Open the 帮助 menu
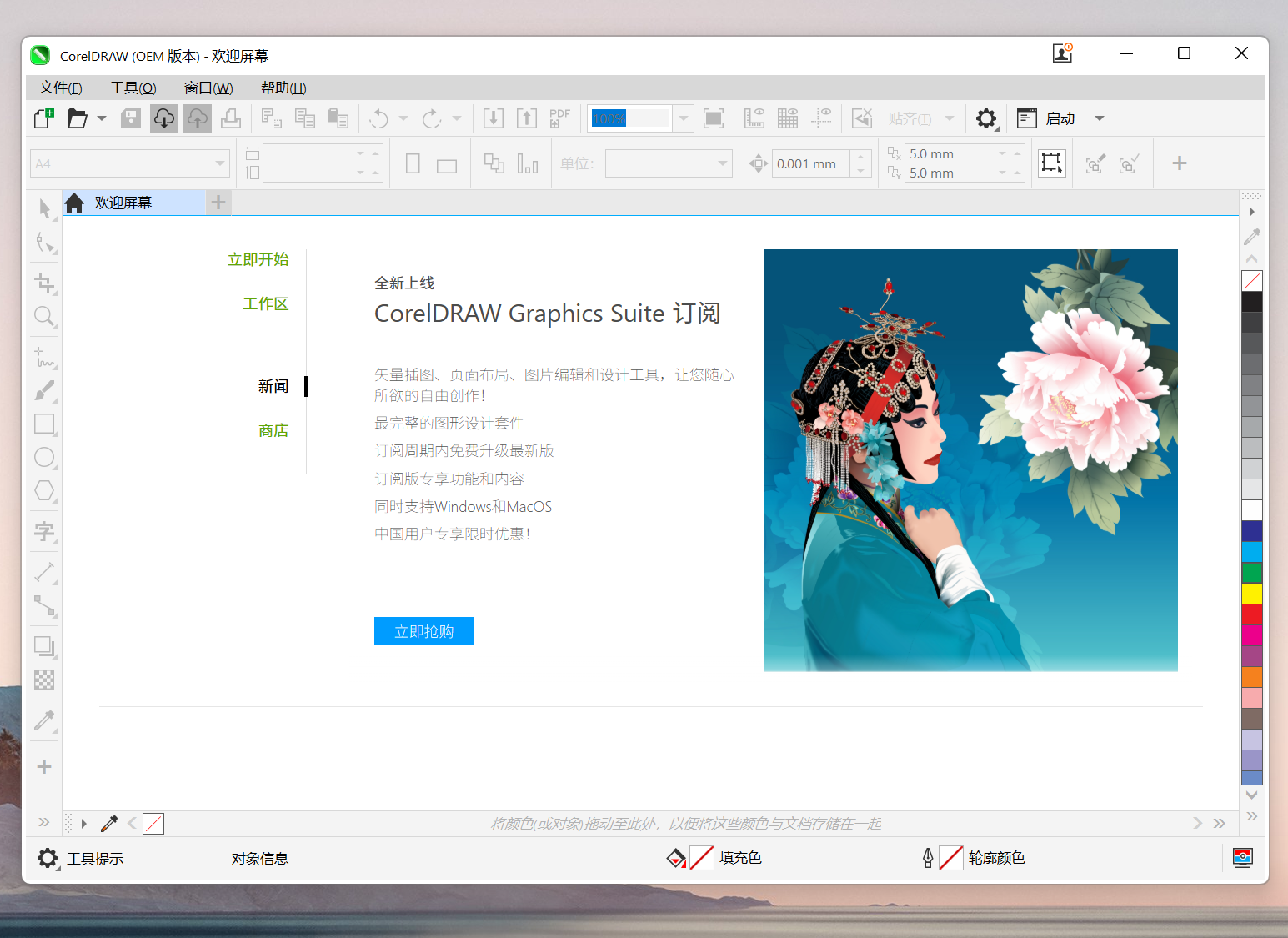 click(283, 88)
